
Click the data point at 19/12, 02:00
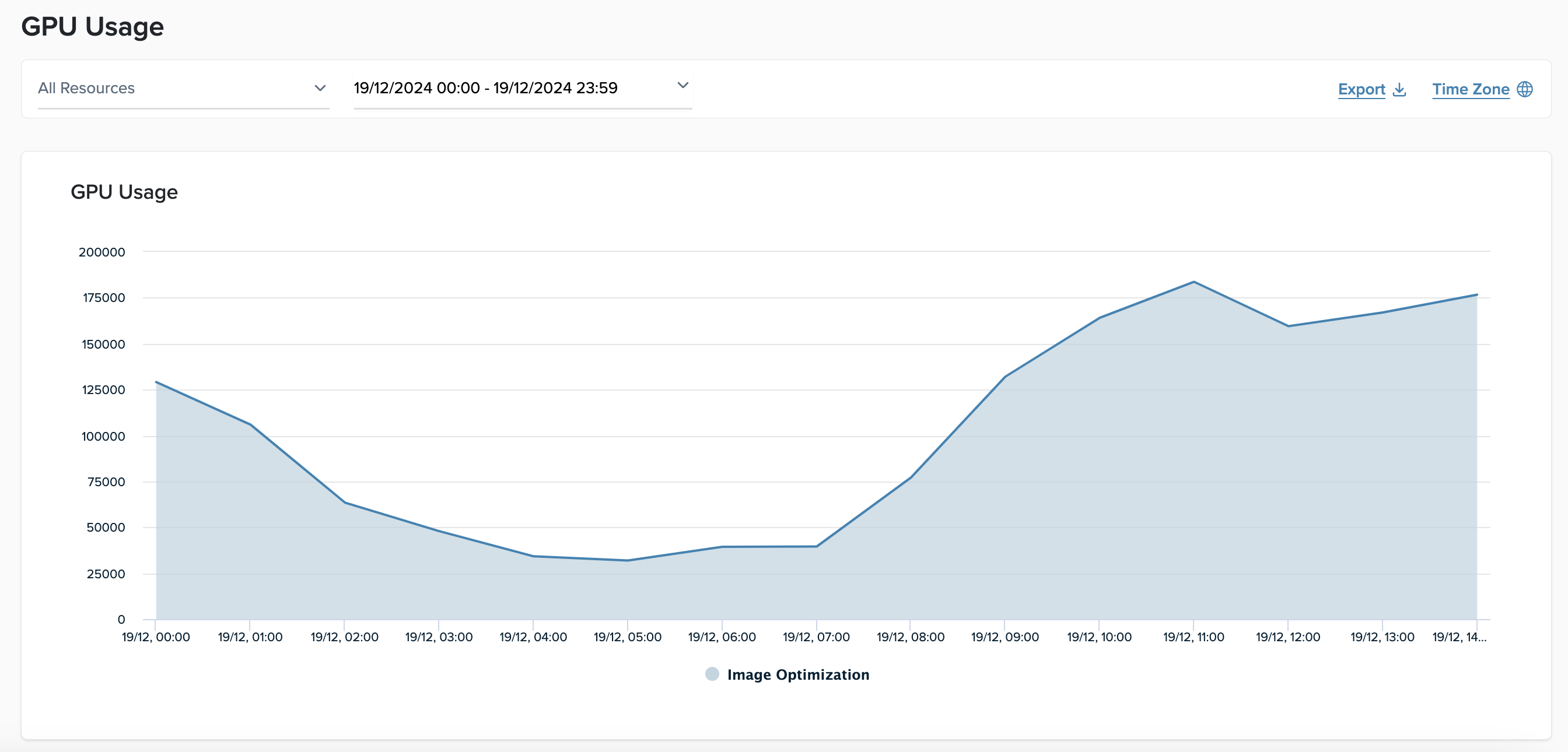345,502
